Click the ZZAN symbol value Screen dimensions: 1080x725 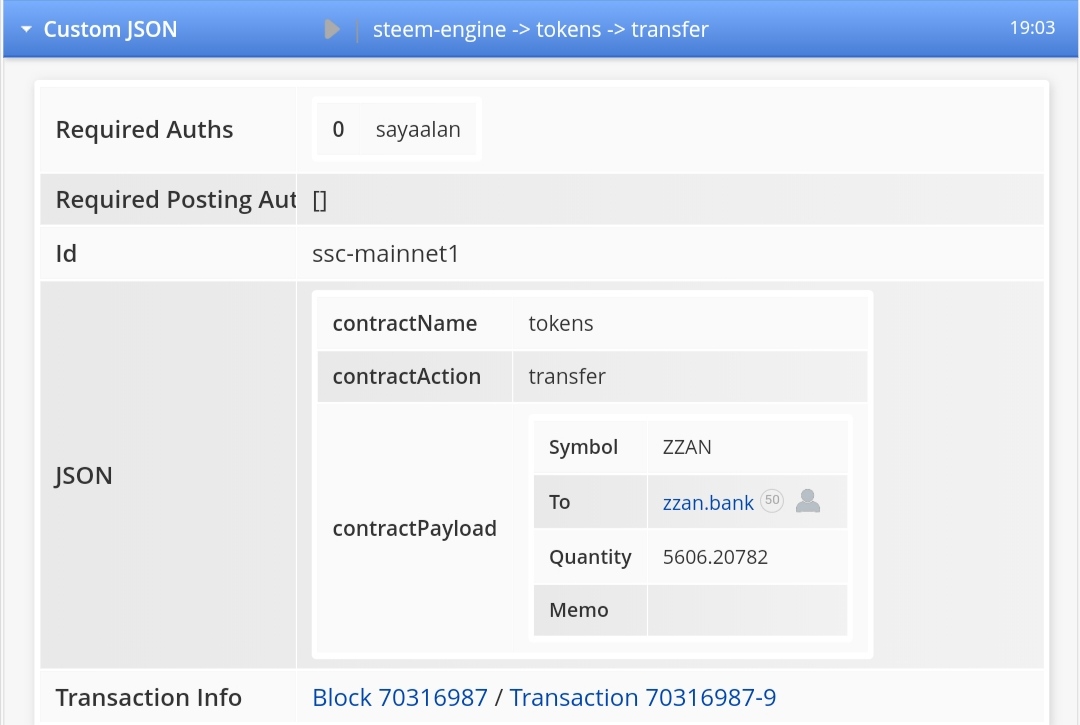(x=687, y=447)
